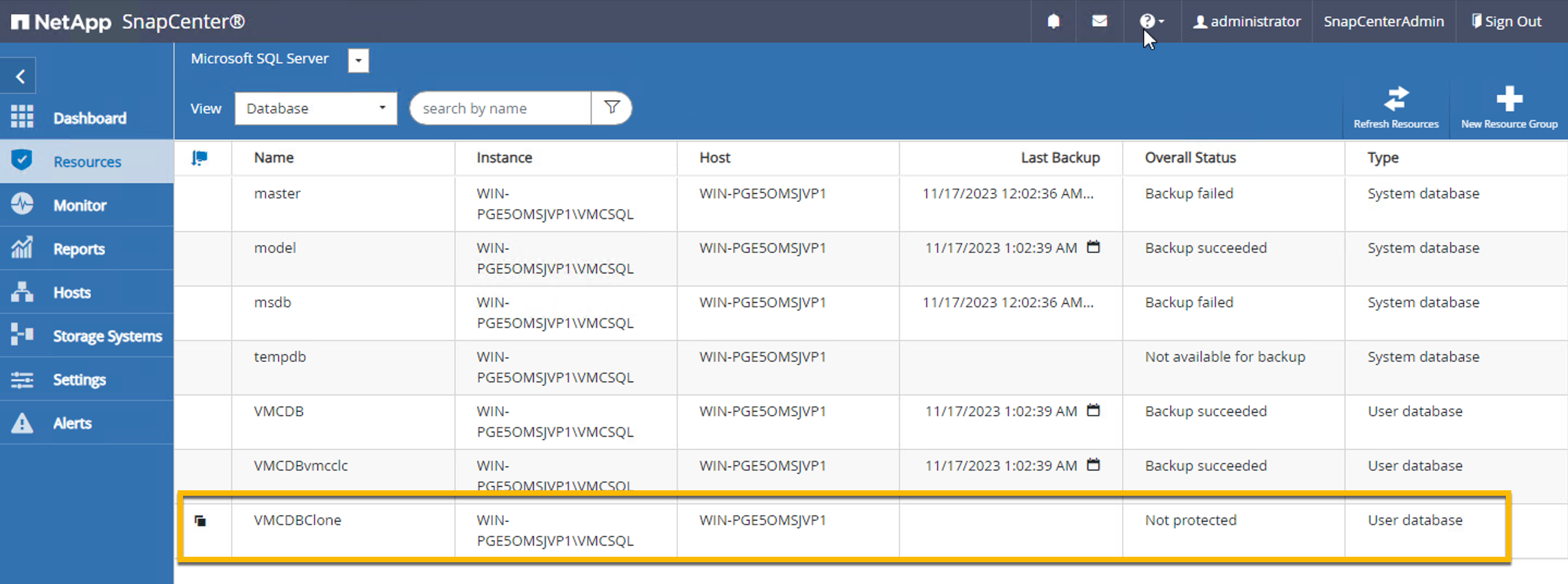Click the Alerts warning triangle icon

22,423
